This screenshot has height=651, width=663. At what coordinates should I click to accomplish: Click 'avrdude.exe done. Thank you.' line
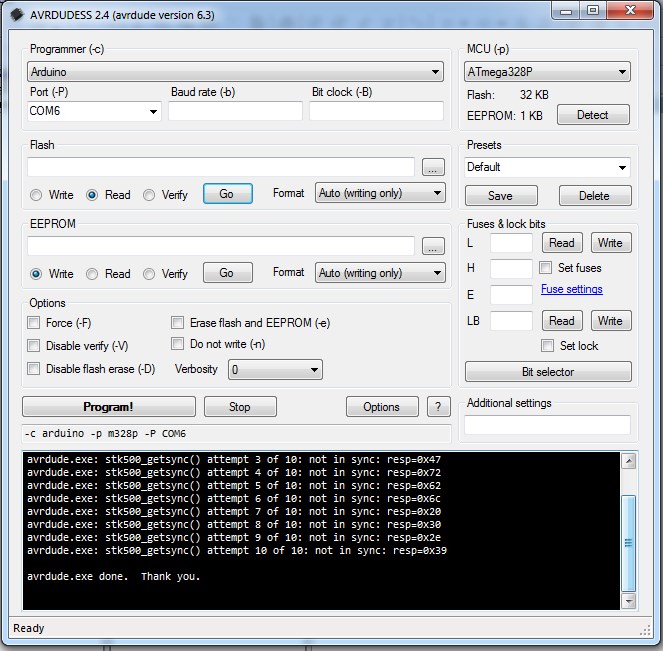tap(113, 577)
